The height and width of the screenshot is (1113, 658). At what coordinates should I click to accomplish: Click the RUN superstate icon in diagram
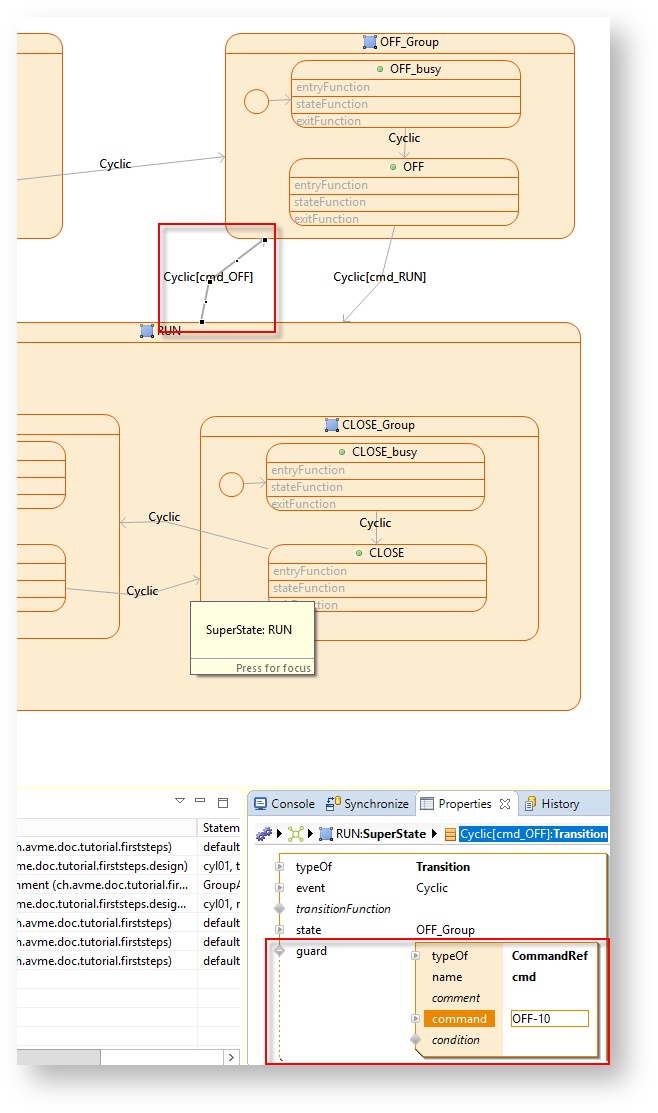[147, 331]
